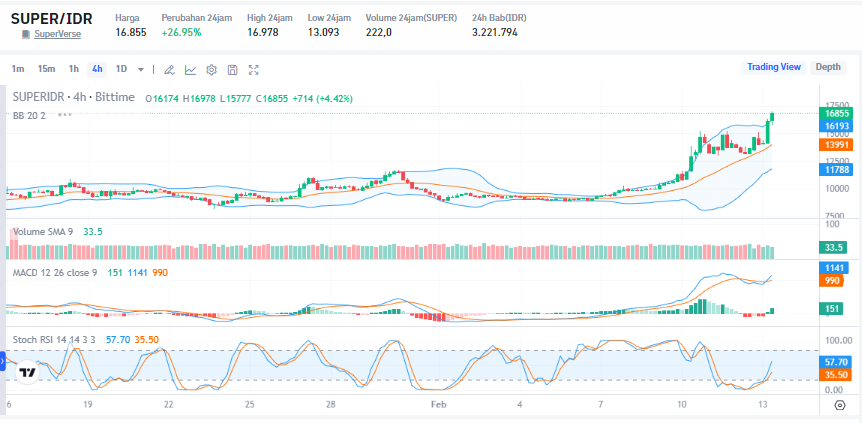
Task: Click the Stoch RSI tag 35.50
Action: 835,375
